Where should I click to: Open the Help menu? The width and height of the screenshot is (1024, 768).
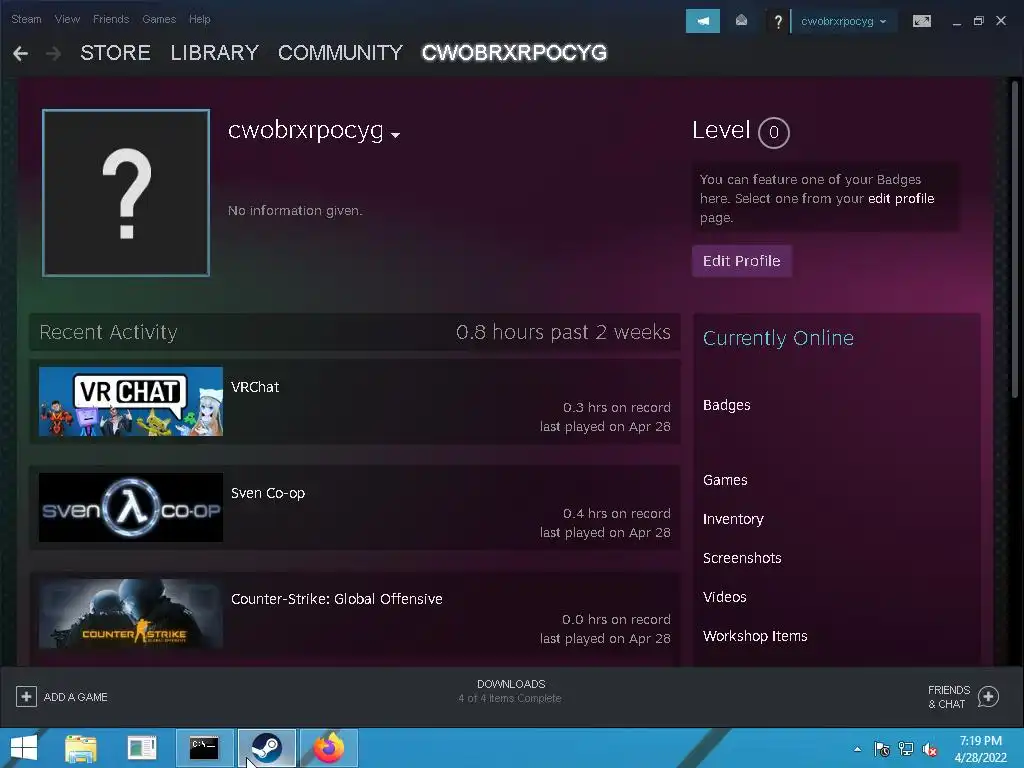coord(199,19)
